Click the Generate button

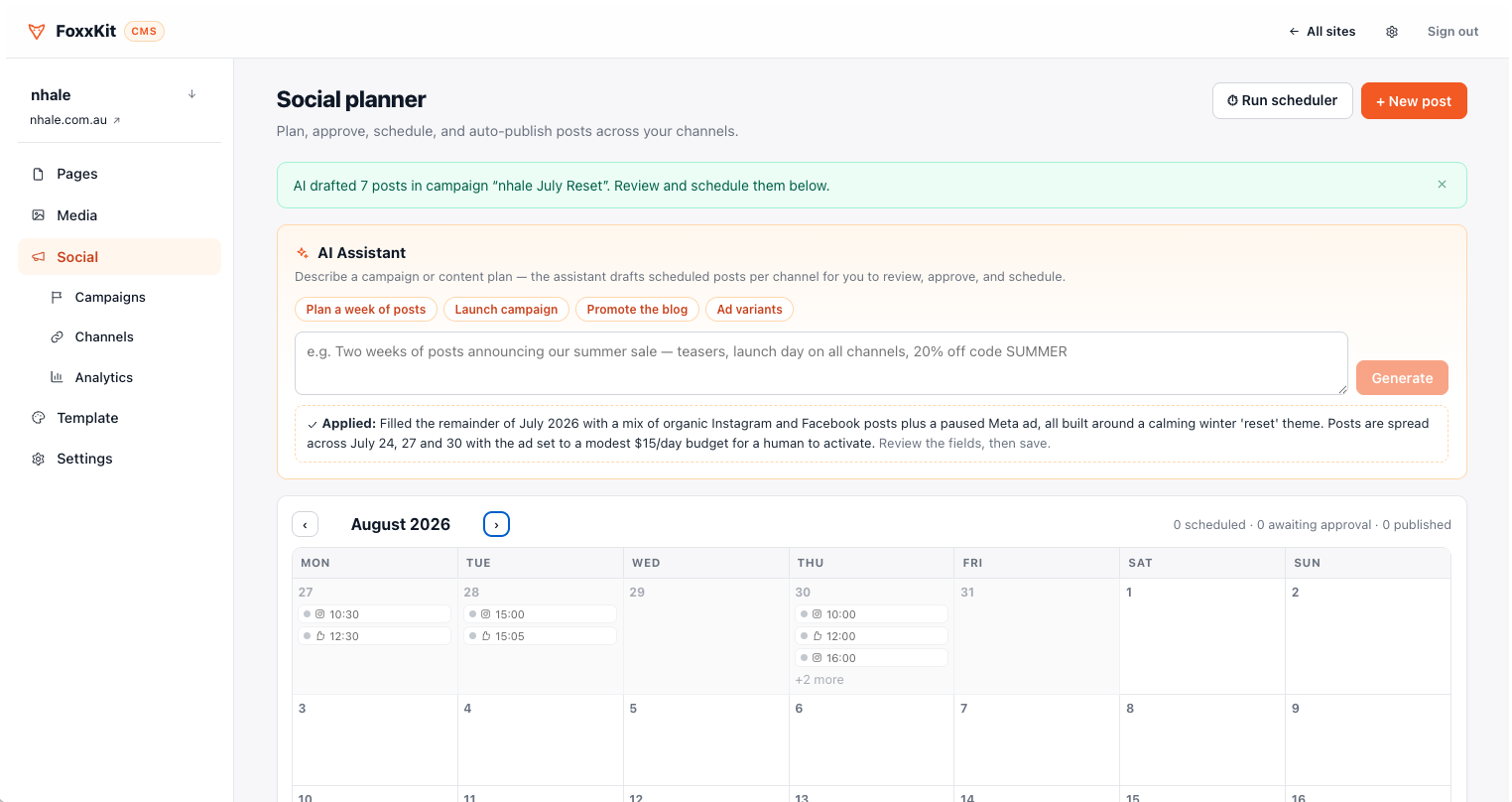pos(1402,377)
